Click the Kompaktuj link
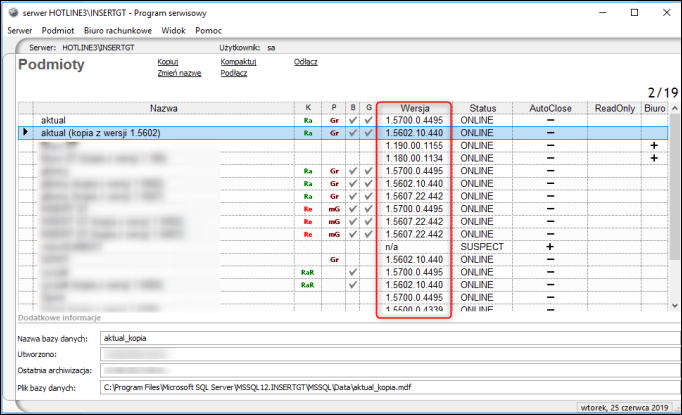Image resolution: width=682 pixels, height=415 pixels. click(x=238, y=62)
